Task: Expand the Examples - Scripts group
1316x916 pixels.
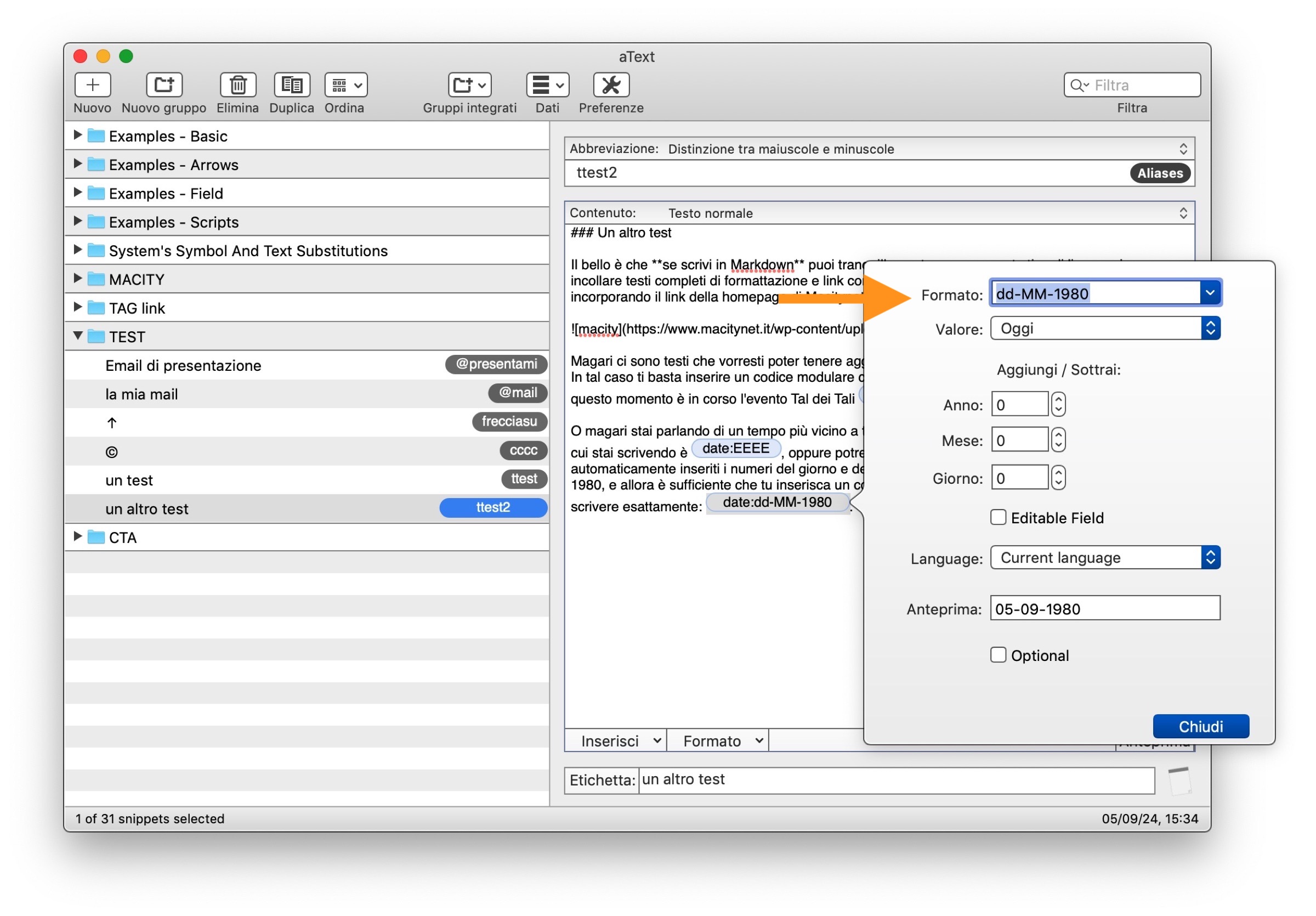Action: click(x=78, y=221)
